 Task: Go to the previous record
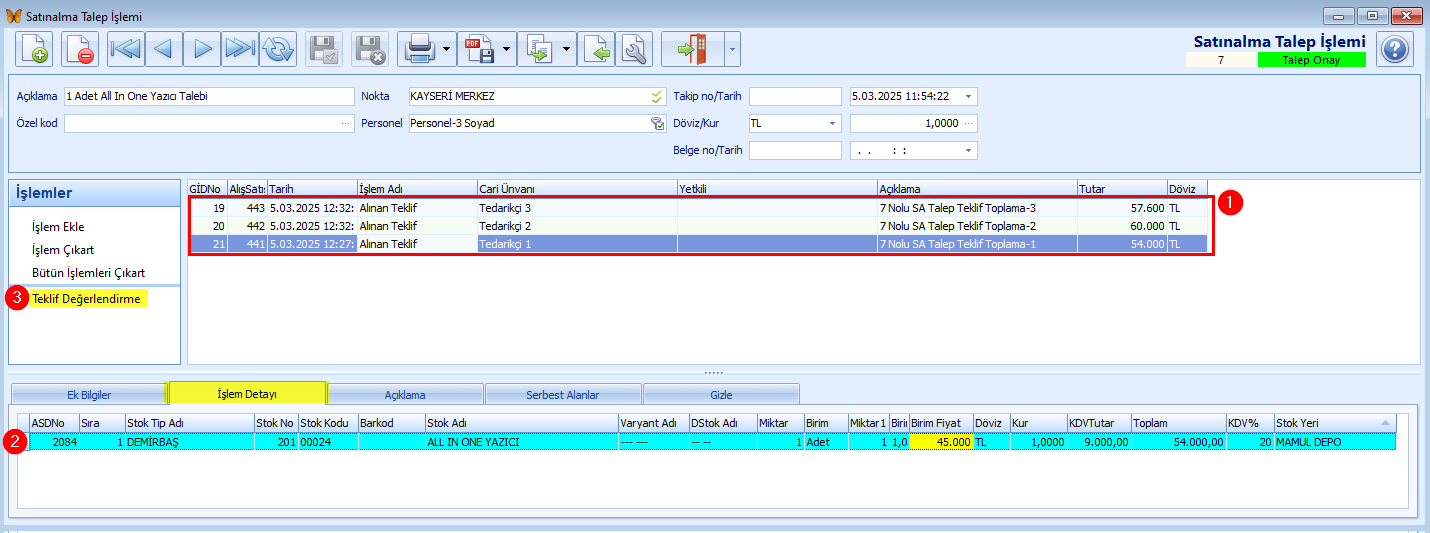point(165,48)
